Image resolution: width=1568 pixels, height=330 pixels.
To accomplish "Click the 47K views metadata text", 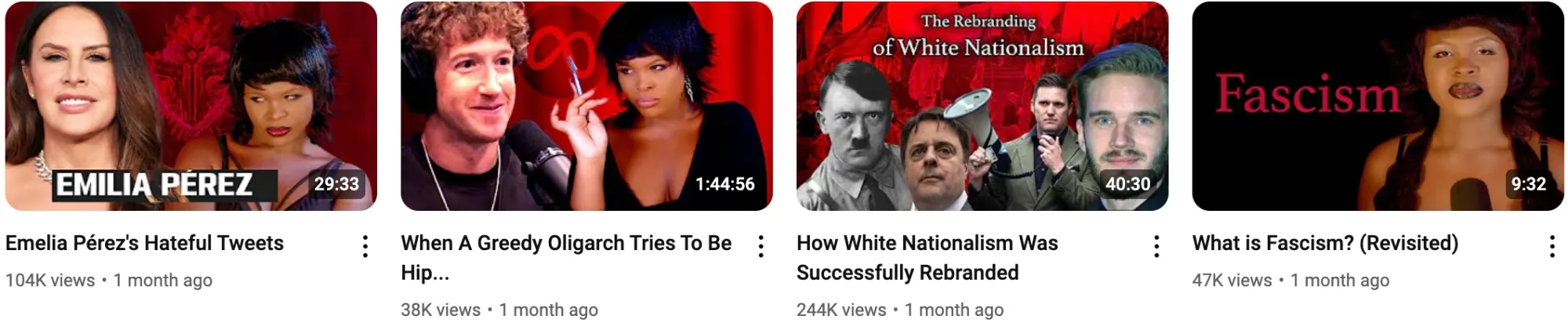I will (x=1232, y=281).
